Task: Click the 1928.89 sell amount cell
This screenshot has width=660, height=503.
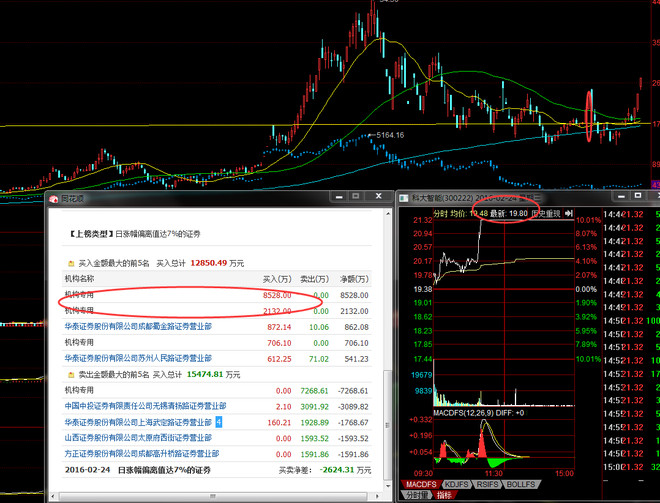Action: [314, 423]
